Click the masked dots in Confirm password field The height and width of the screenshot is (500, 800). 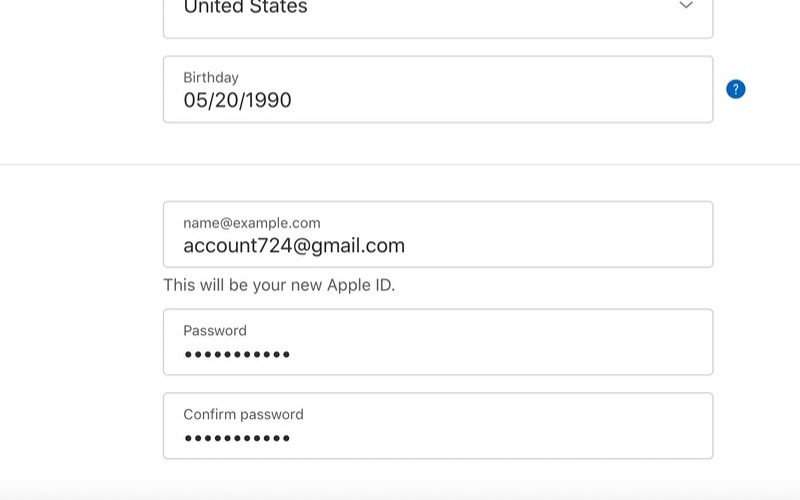click(237, 438)
